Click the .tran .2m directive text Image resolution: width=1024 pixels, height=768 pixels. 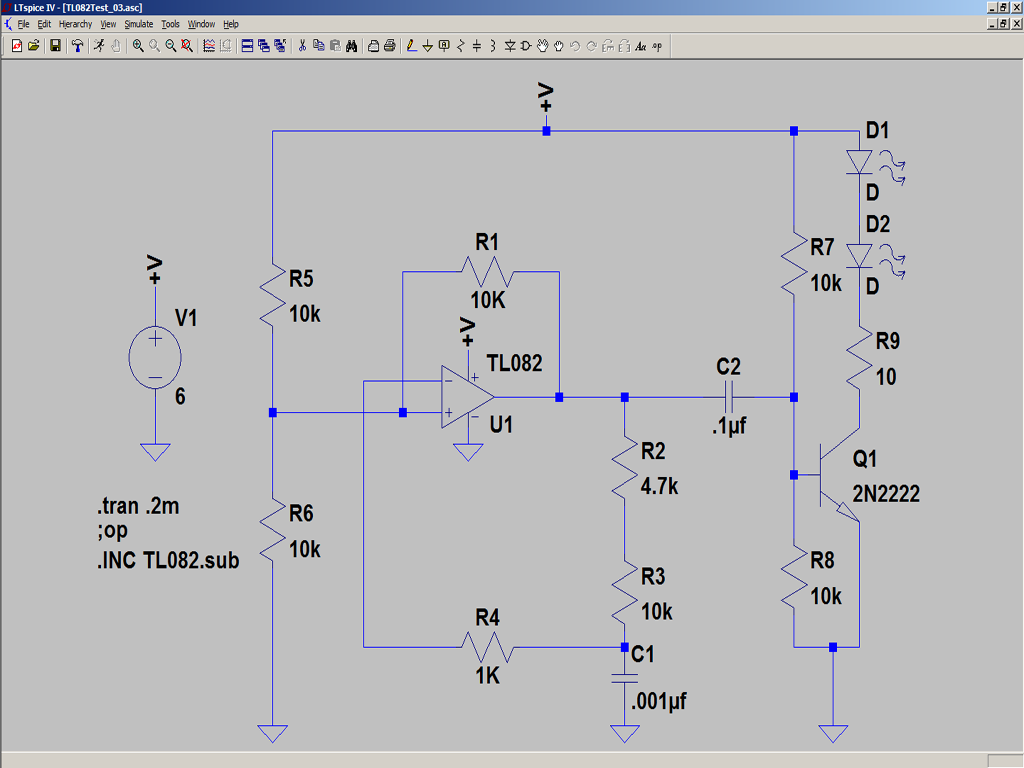138,506
